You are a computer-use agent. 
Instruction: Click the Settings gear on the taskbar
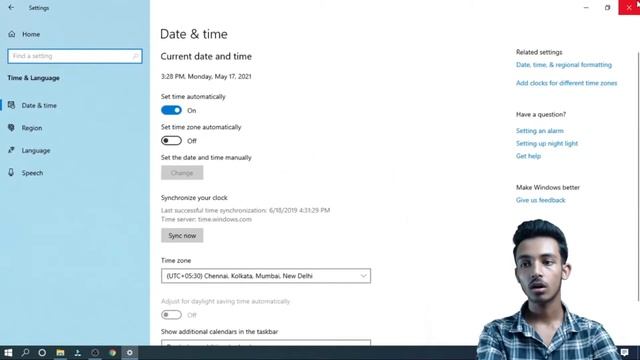129,353
